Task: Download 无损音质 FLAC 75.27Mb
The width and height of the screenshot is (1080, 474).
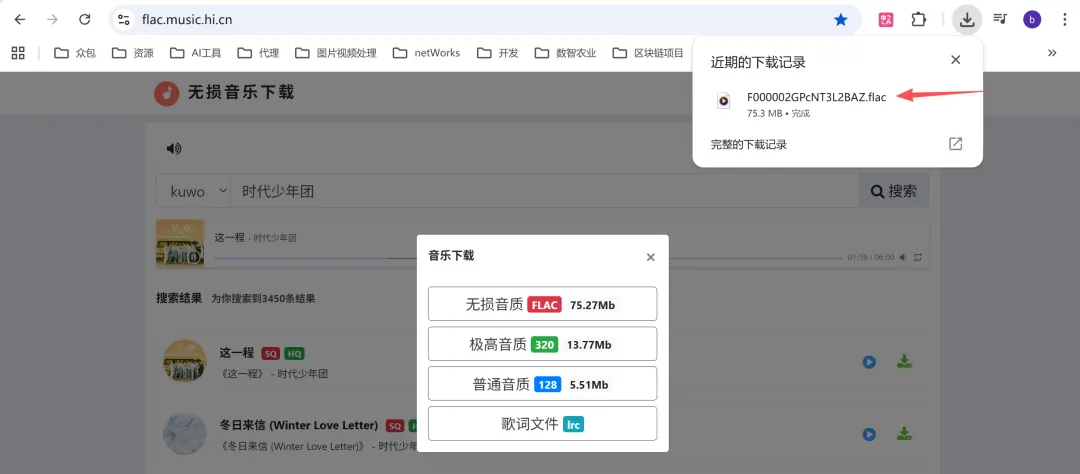Action: 543,304
